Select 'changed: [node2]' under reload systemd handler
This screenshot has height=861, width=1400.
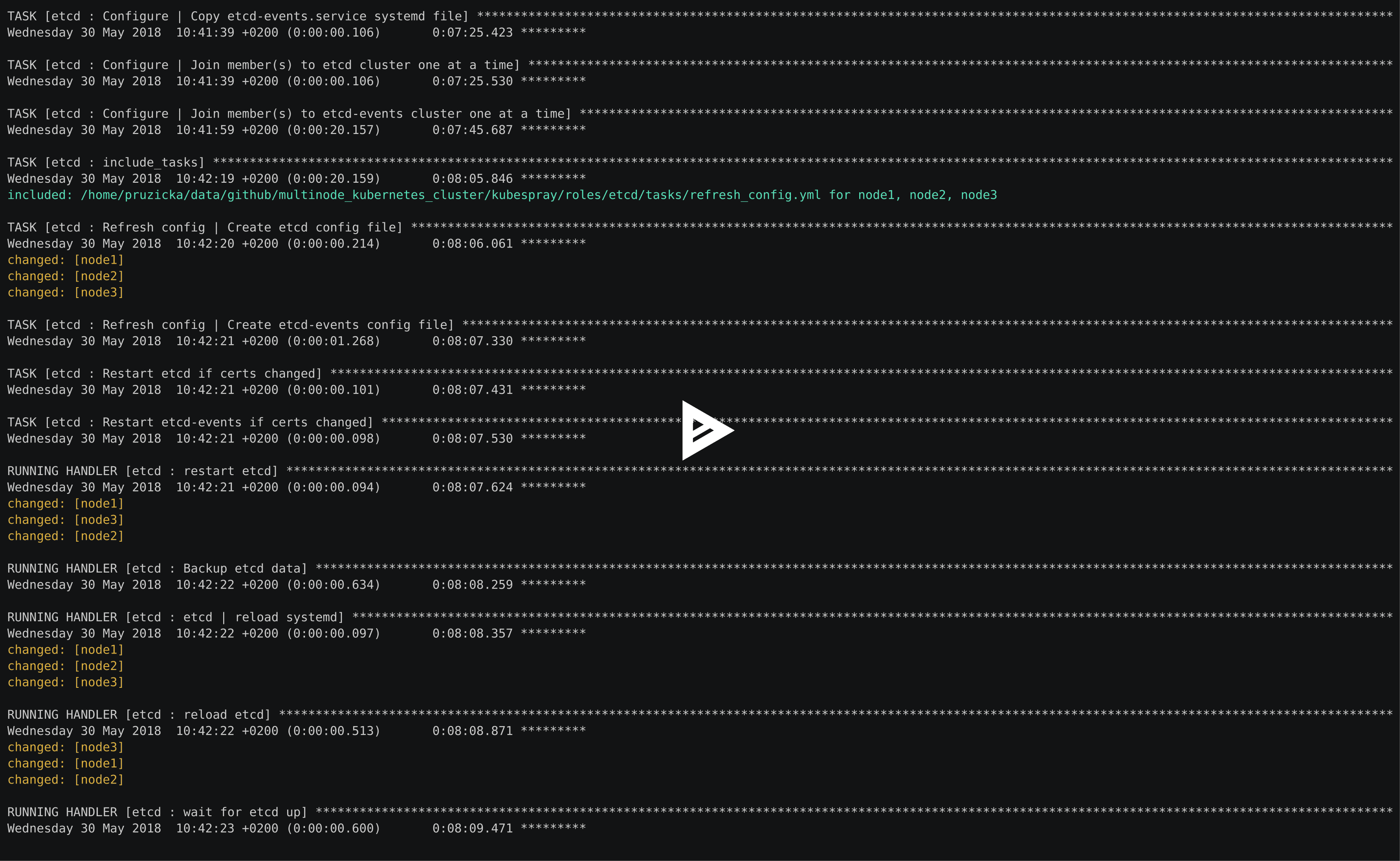point(65,666)
